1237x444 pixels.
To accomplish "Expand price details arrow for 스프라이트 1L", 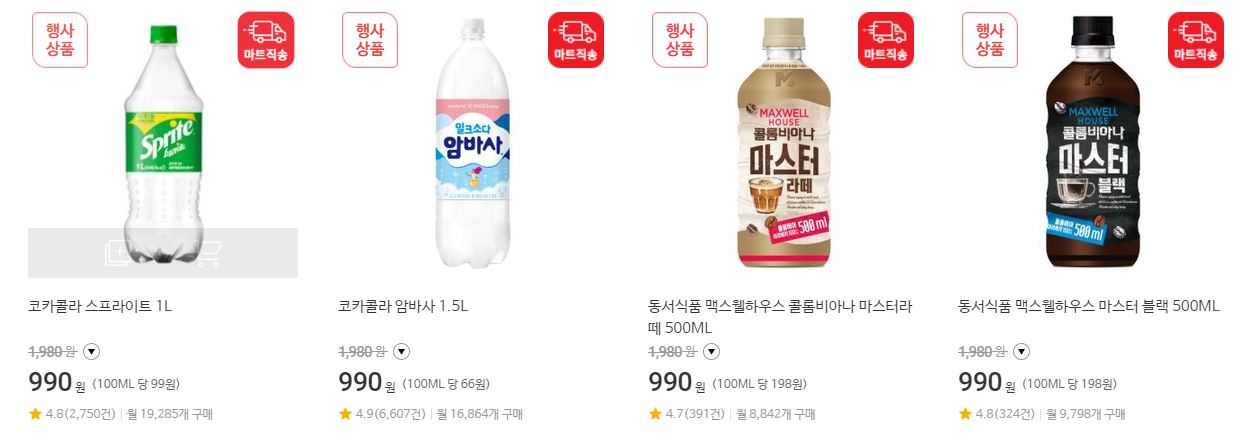I will [91, 351].
